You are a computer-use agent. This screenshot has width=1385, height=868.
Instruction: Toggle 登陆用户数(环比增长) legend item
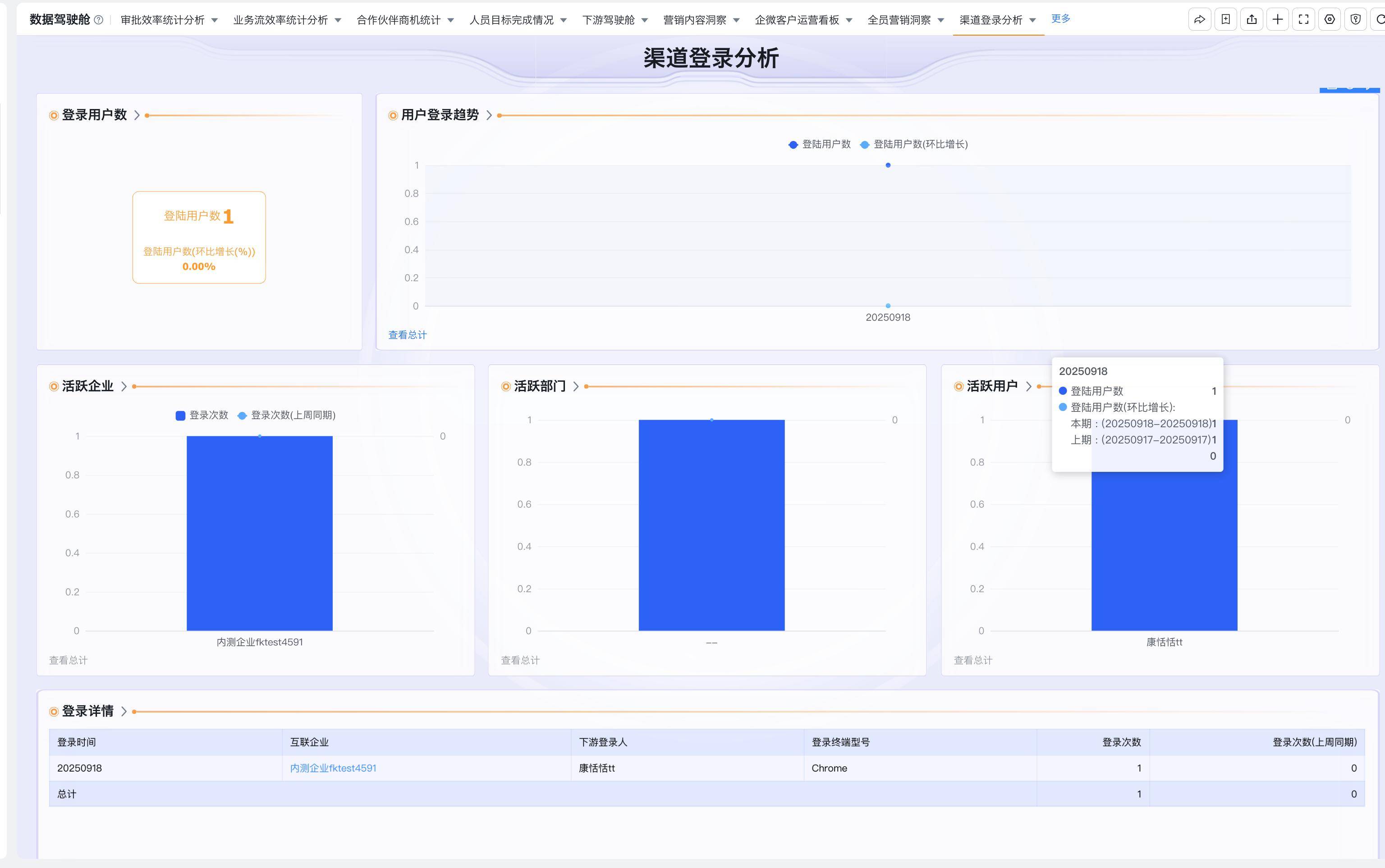(914, 145)
